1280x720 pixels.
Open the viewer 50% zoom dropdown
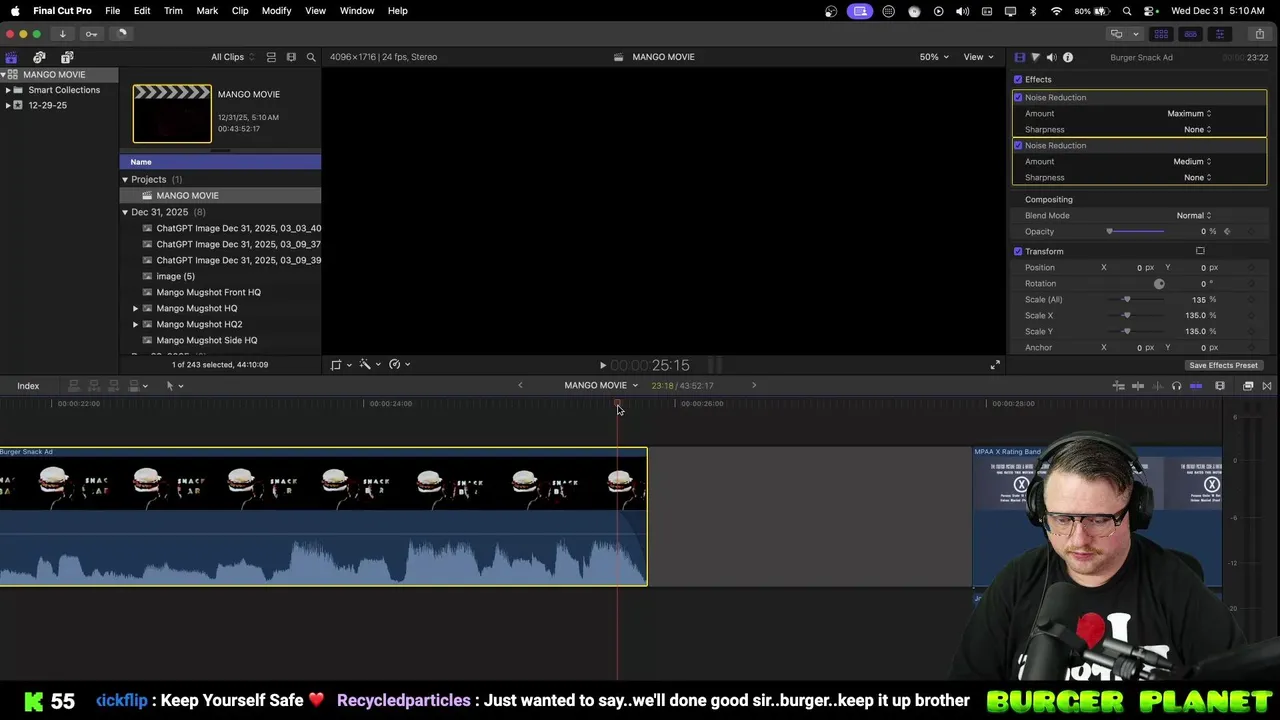935,57
